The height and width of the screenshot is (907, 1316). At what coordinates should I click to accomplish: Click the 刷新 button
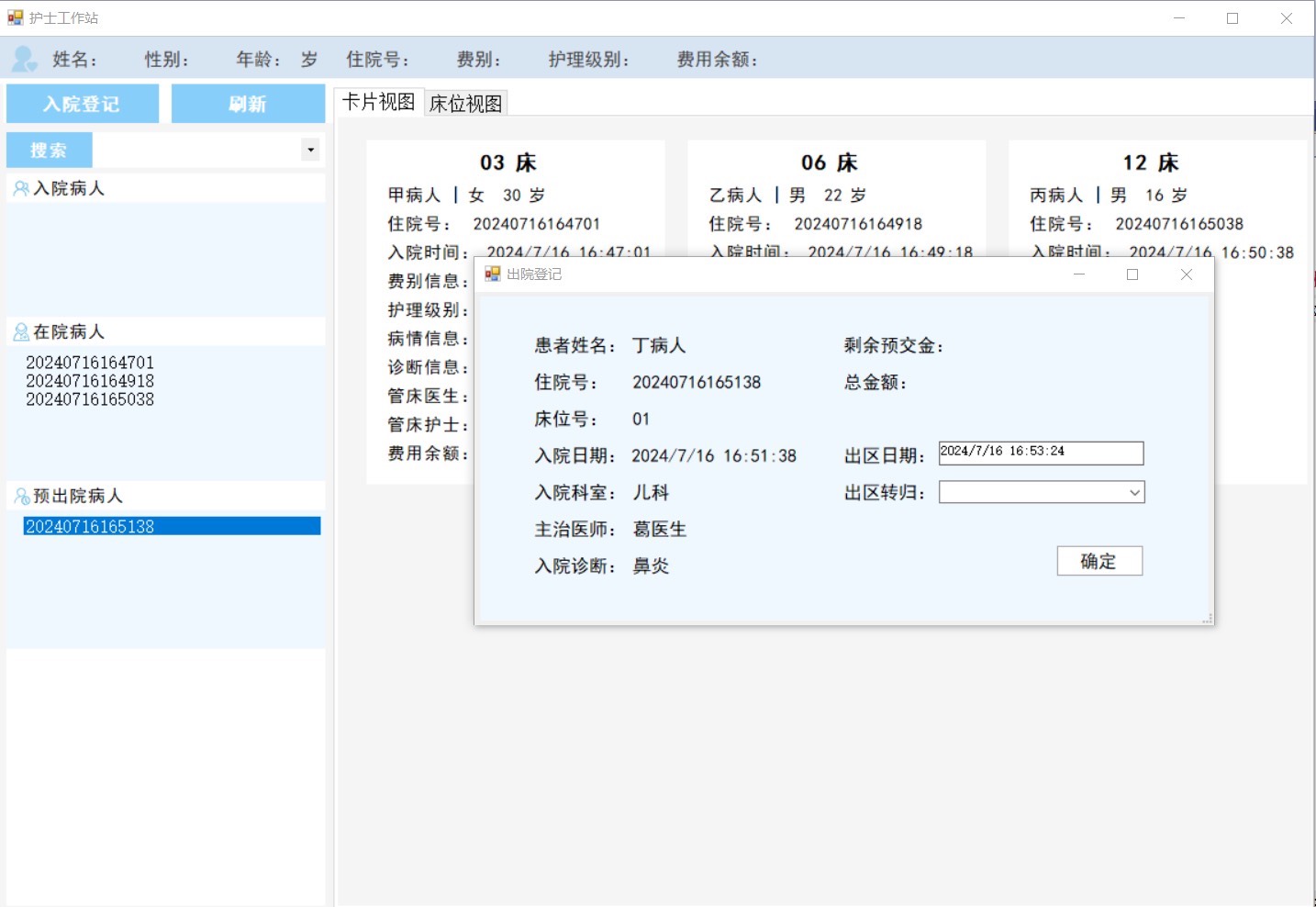pyautogui.click(x=248, y=104)
